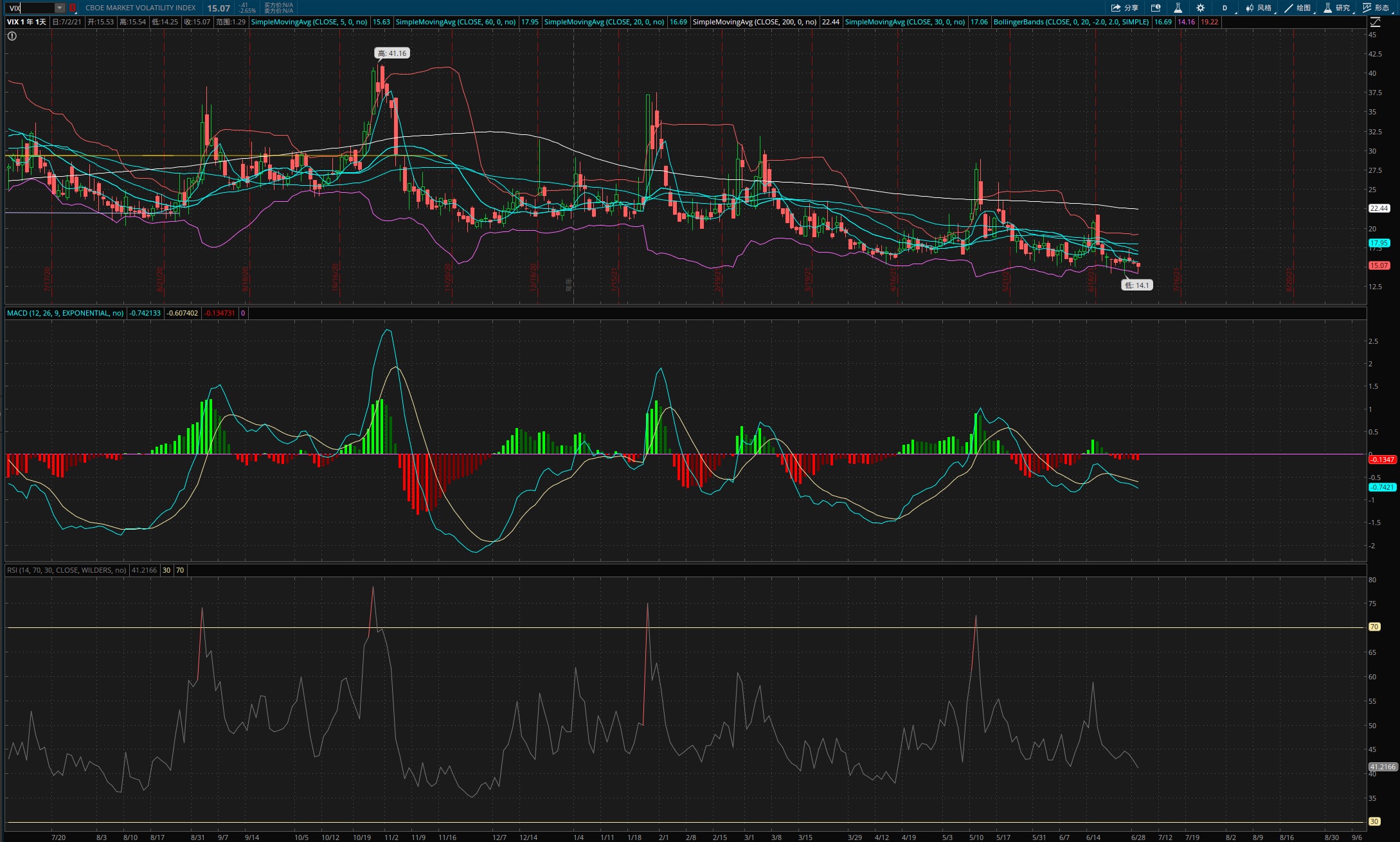Screen dimensions: 1400x842
Task: Click the info exclamation icon on chart
Action: 12,36
